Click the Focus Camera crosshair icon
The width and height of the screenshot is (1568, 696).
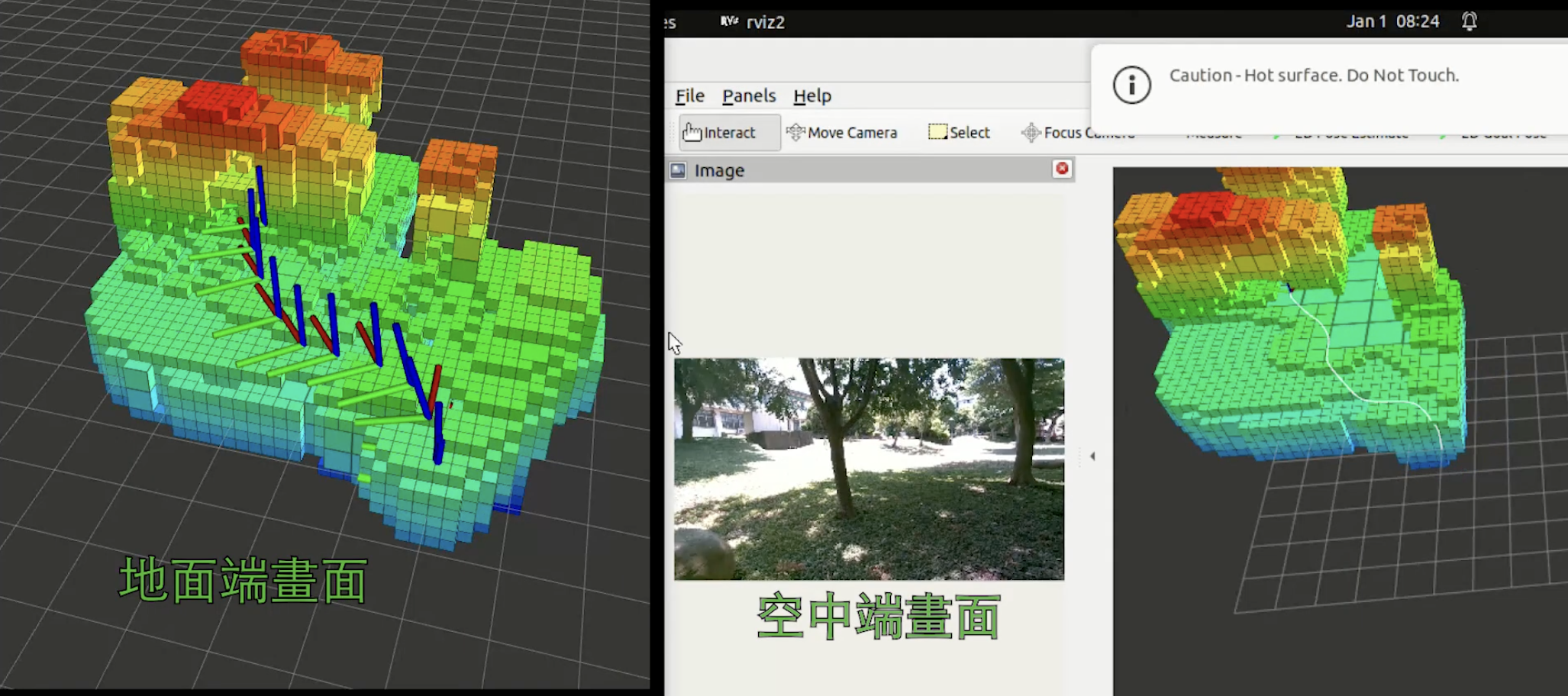click(x=1031, y=133)
